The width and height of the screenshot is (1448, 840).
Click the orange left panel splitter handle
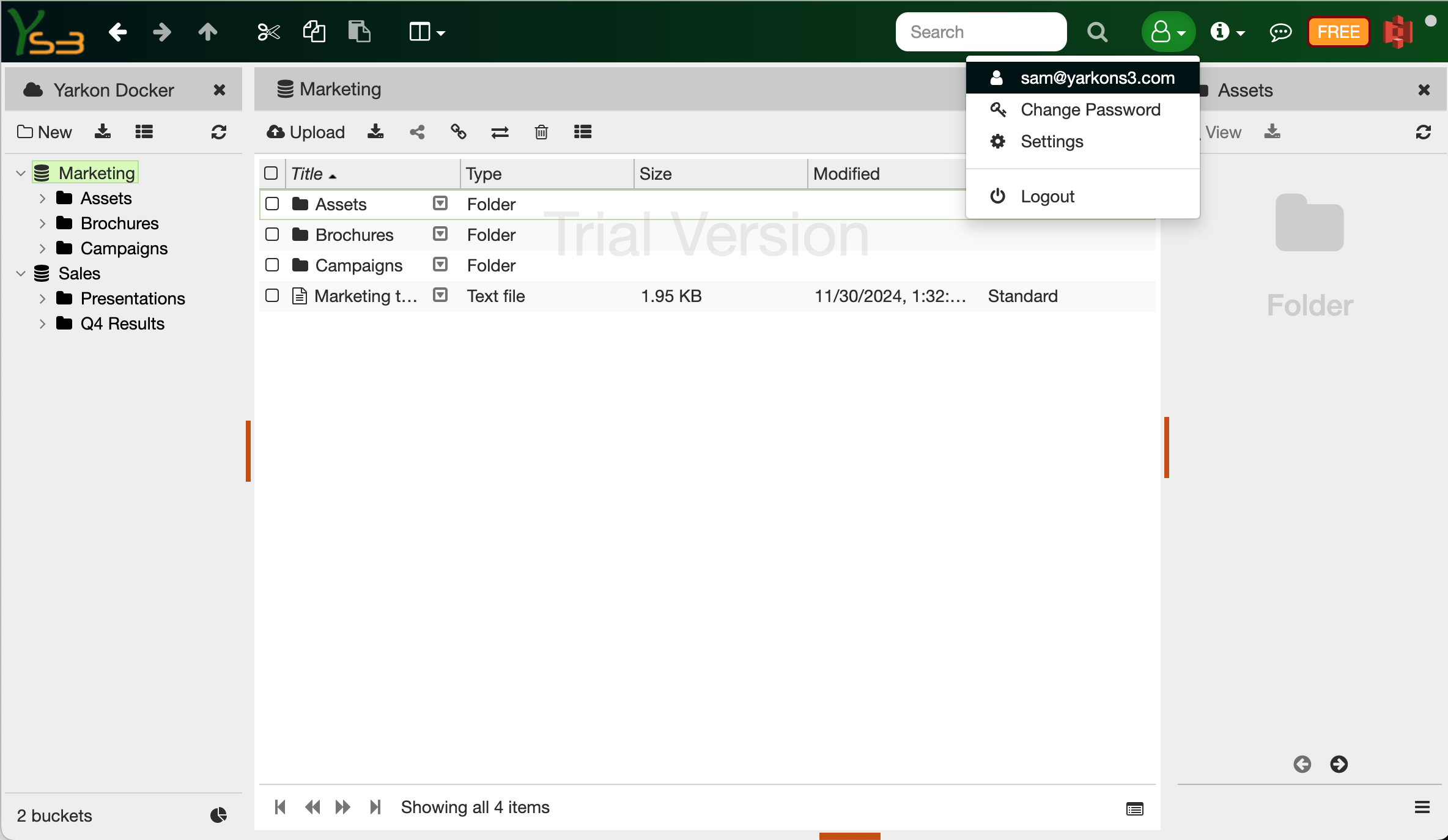point(248,451)
